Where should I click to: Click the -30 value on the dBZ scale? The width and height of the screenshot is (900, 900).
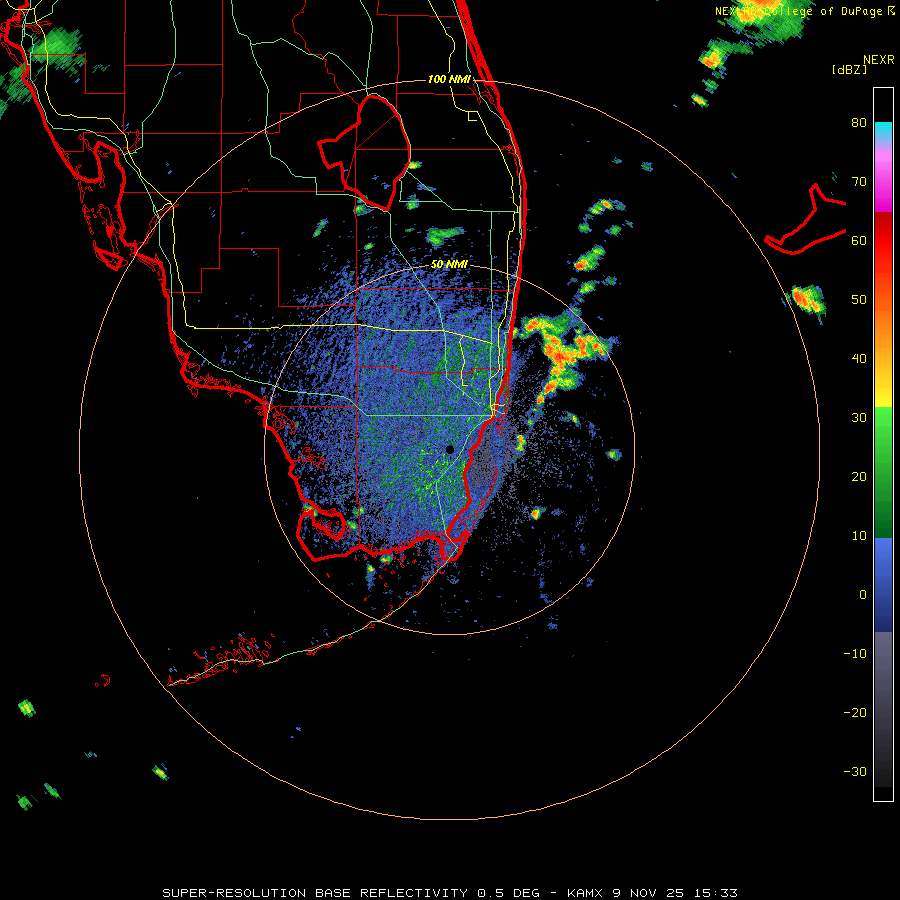(855, 771)
